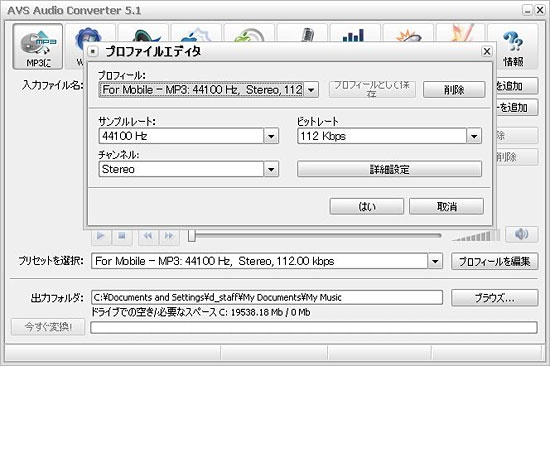Click the silver apple toolbar icon
550x466 pixels.
point(196,33)
